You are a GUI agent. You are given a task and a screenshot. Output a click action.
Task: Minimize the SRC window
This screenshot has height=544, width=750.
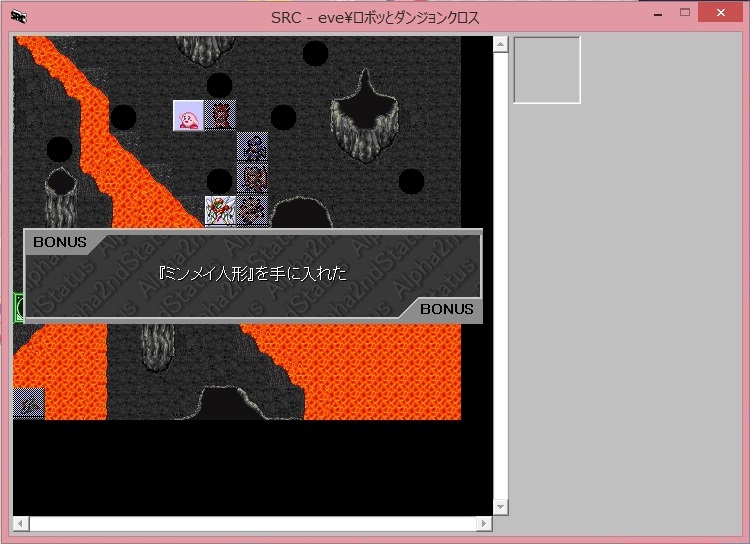pyautogui.click(x=658, y=14)
